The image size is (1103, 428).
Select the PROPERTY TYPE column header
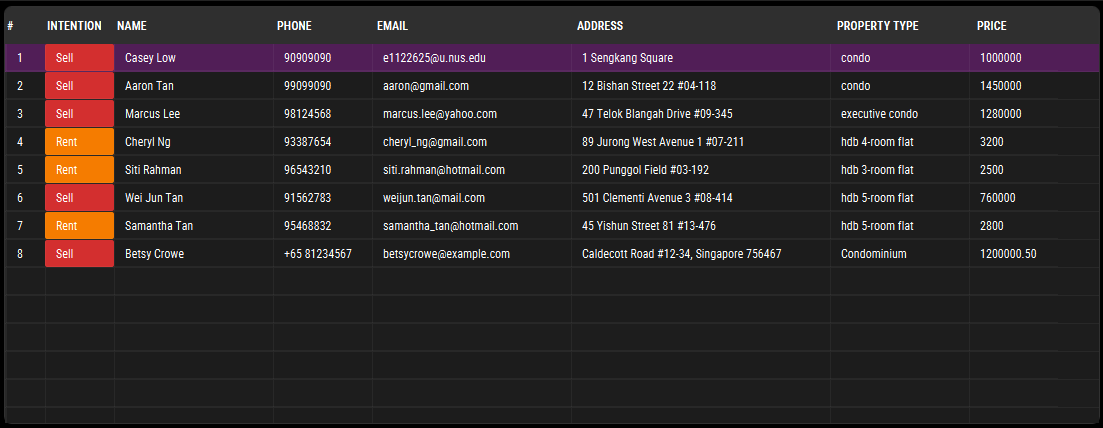[x=877, y=26]
